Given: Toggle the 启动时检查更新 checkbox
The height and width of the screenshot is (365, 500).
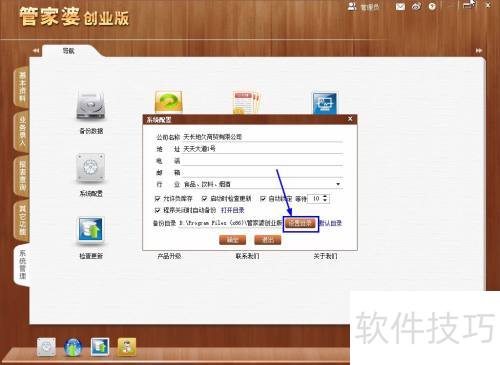Looking at the screenshot, I should tap(205, 199).
